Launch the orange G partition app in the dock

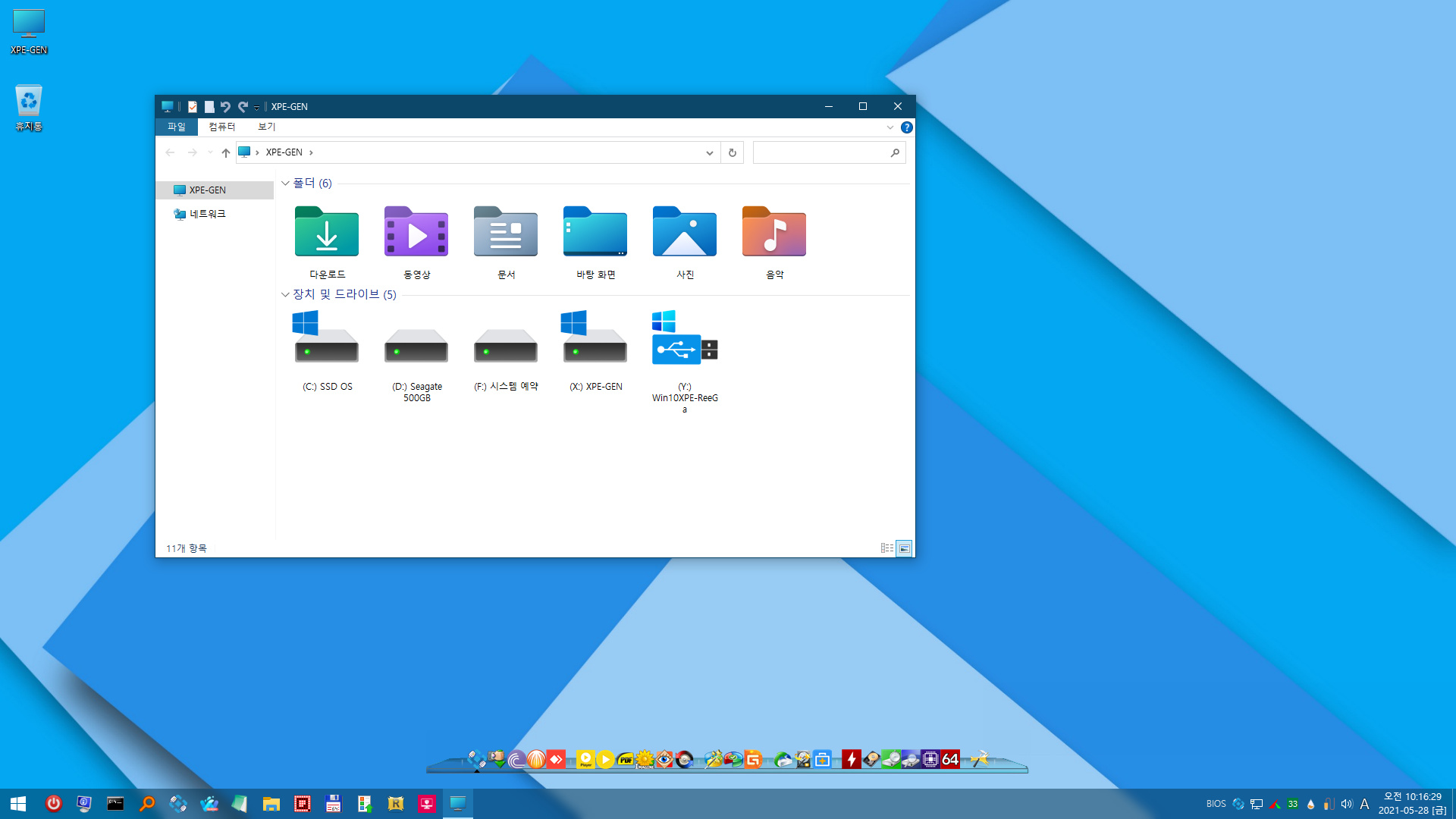click(x=753, y=759)
